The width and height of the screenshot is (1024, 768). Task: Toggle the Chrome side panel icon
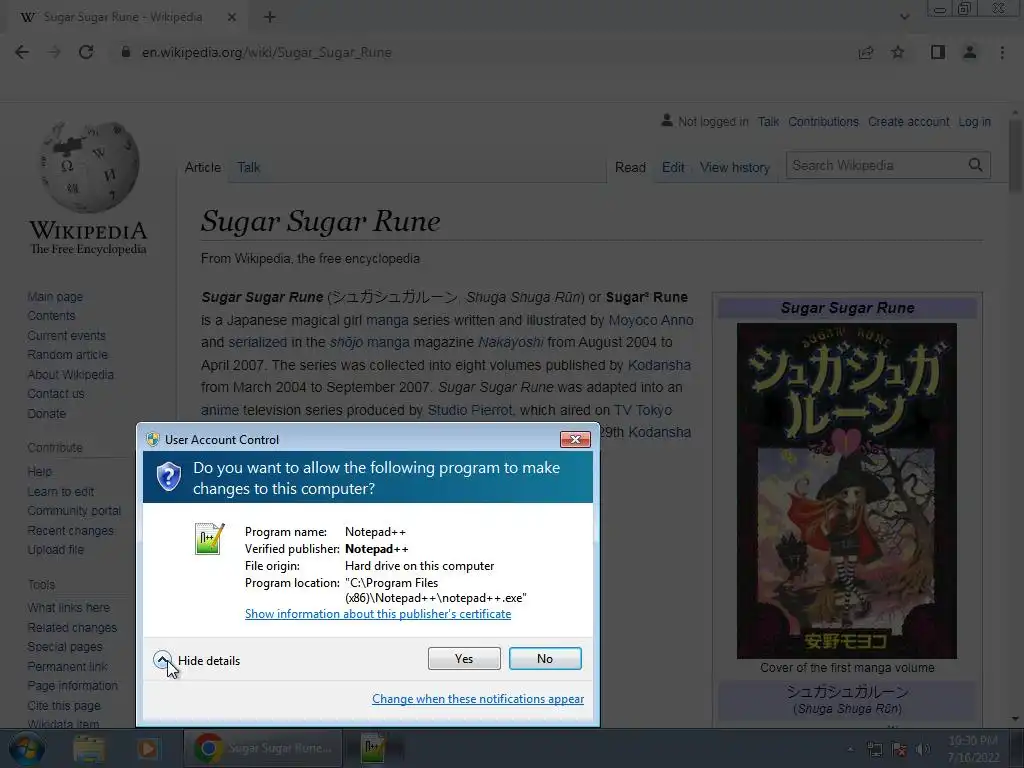[x=938, y=52]
